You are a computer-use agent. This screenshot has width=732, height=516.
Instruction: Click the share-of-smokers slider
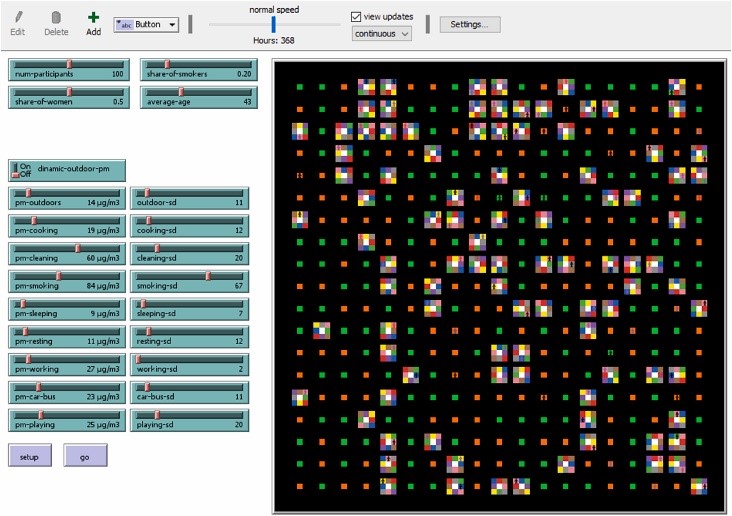tap(199, 69)
